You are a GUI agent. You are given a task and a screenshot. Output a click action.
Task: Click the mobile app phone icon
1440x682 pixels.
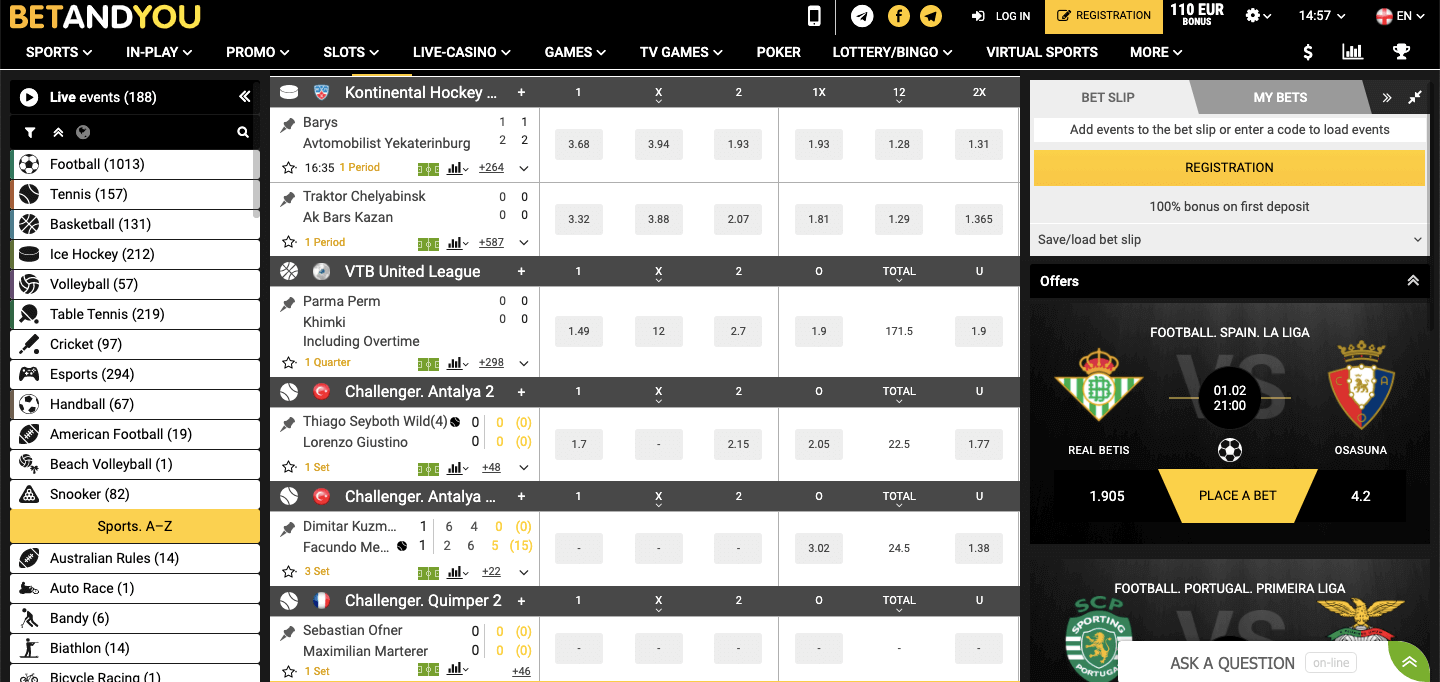tap(814, 16)
